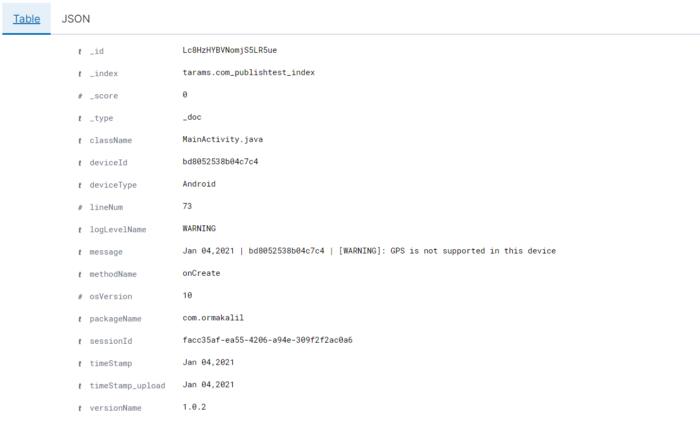This screenshot has height=429, width=700.
Task: Click the text type icon beside versionName
Action: click(79, 408)
